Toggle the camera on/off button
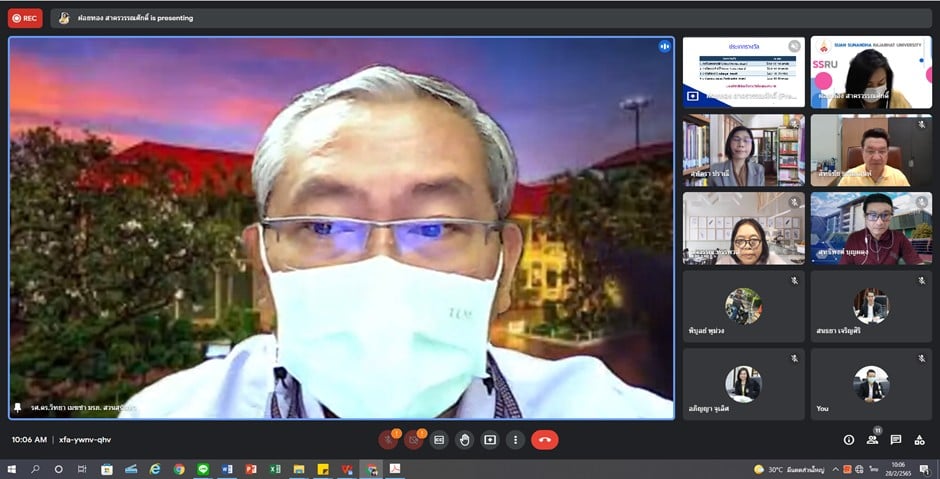The width and height of the screenshot is (940, 479). point(413,440)
